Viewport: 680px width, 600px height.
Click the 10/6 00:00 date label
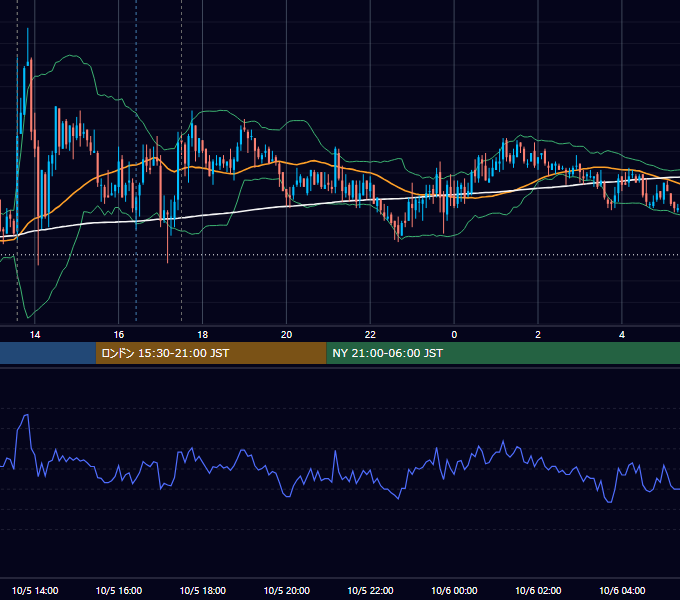coord(454,590)
